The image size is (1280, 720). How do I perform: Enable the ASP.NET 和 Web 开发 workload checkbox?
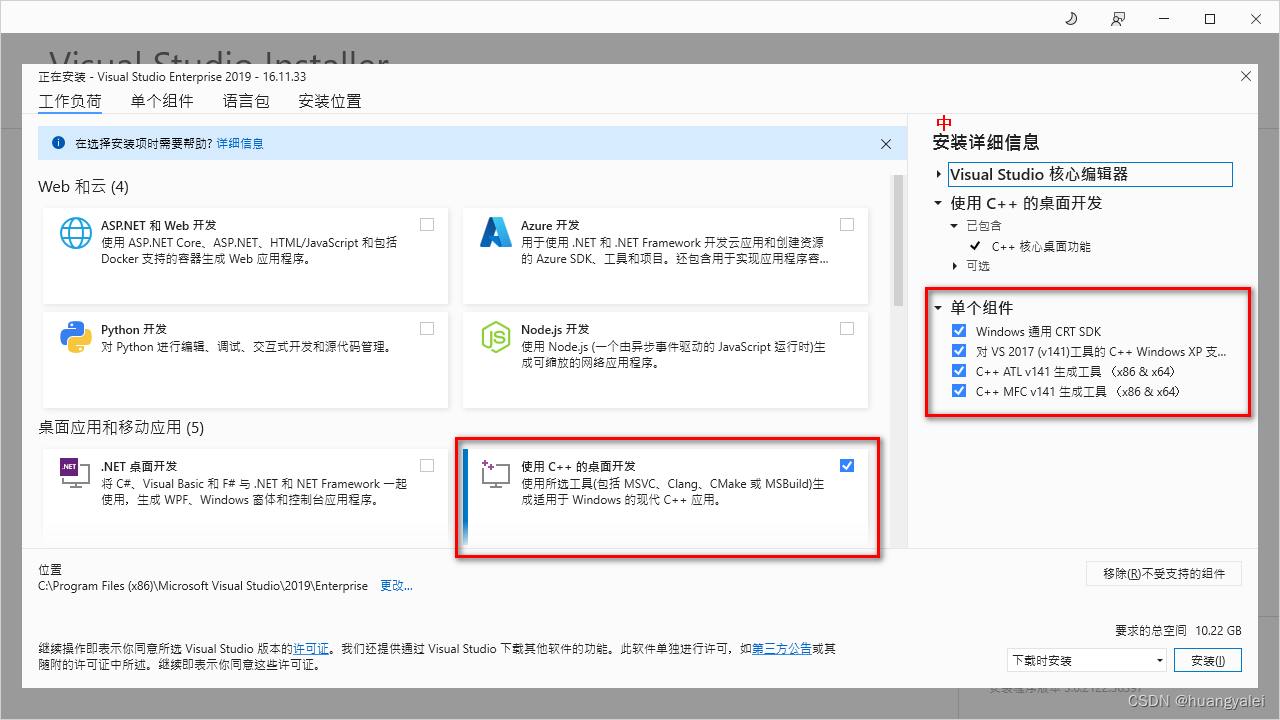pos(427,224)
